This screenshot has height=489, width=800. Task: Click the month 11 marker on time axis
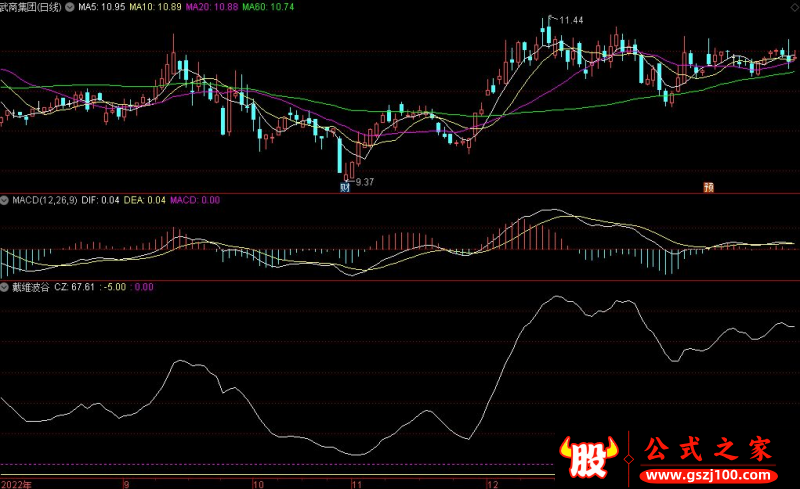pyautogui.click(x=357, y=484)
